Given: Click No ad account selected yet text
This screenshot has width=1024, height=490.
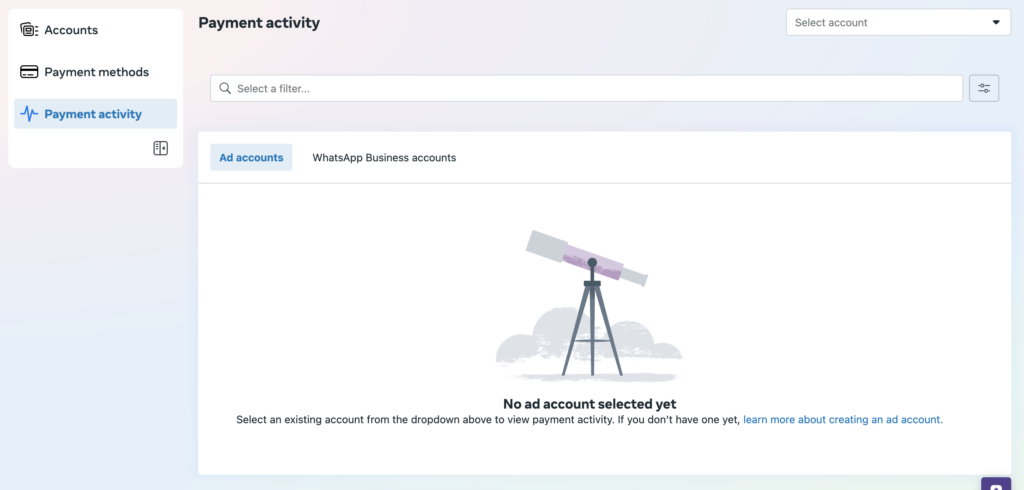Looking at the screenshot, I should (x=590, y=404).
